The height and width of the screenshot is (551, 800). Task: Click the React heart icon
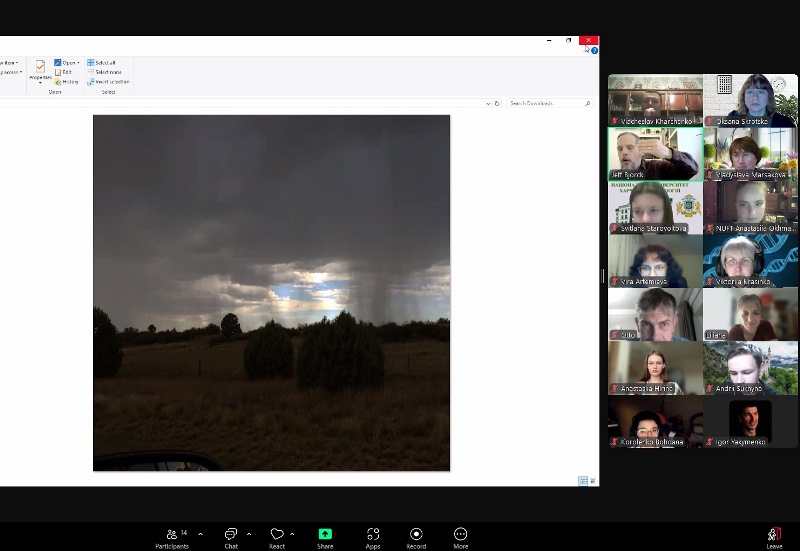click(x=277, y=534)
